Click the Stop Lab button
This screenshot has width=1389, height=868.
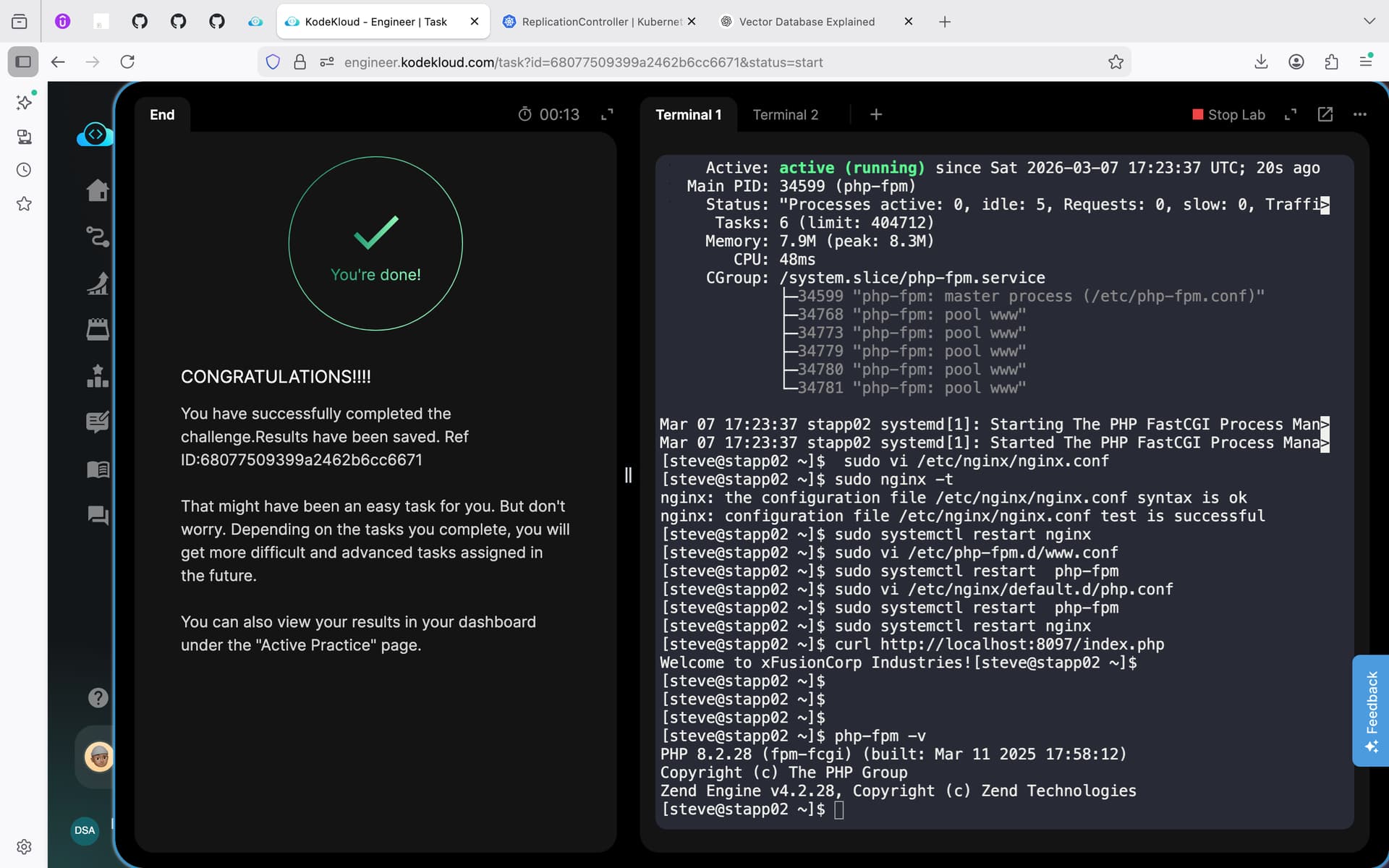point(1228,114)
